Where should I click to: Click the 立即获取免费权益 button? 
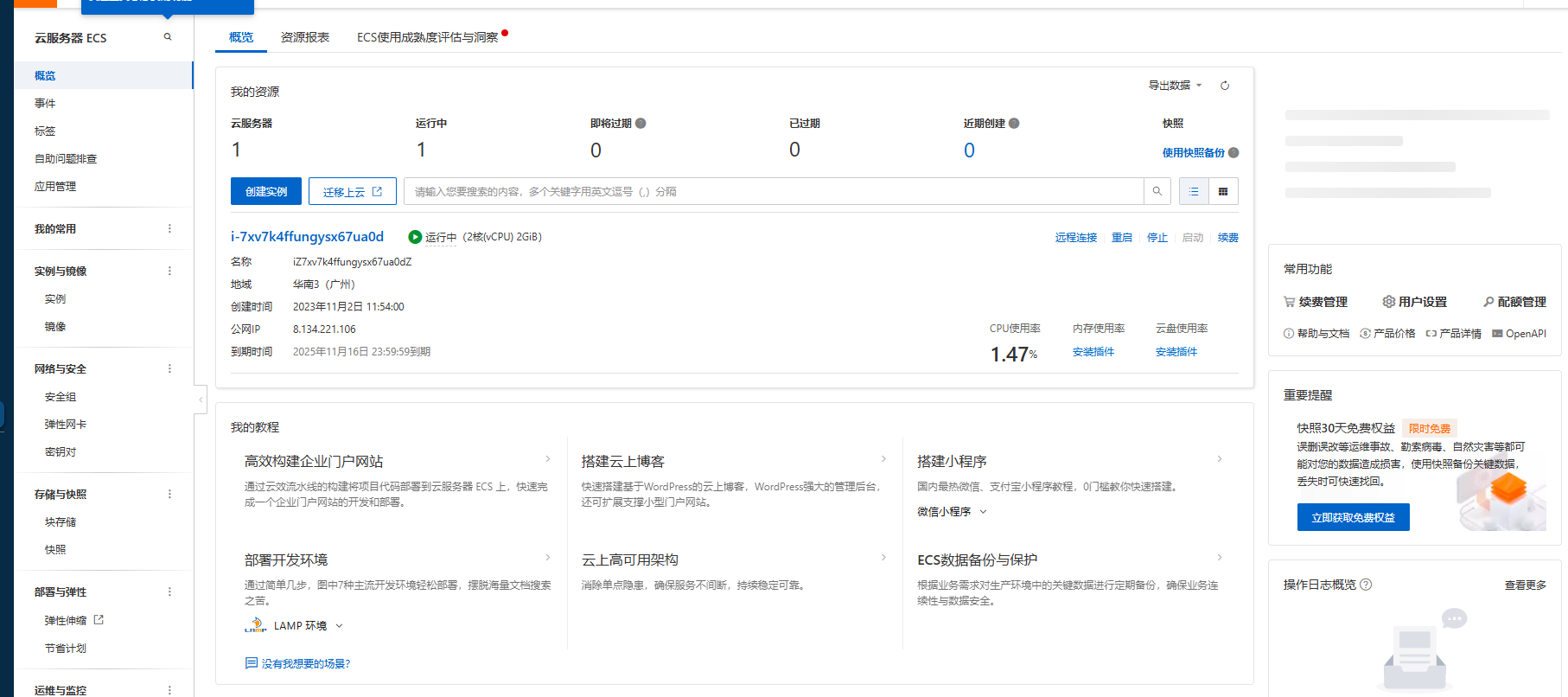[x=1354, y=517]
